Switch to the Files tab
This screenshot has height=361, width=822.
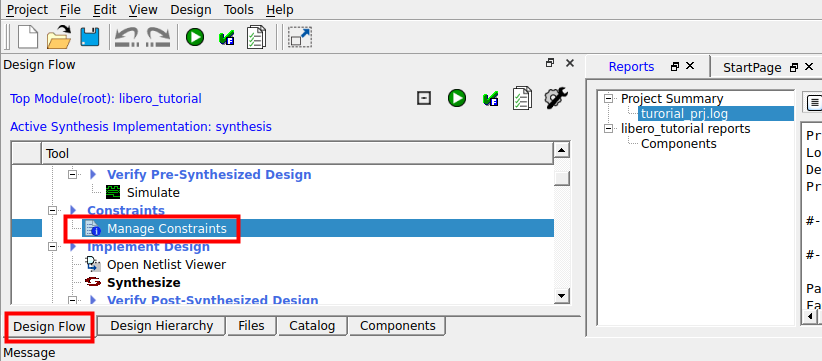pyautogui.click(x=251, y=325)
